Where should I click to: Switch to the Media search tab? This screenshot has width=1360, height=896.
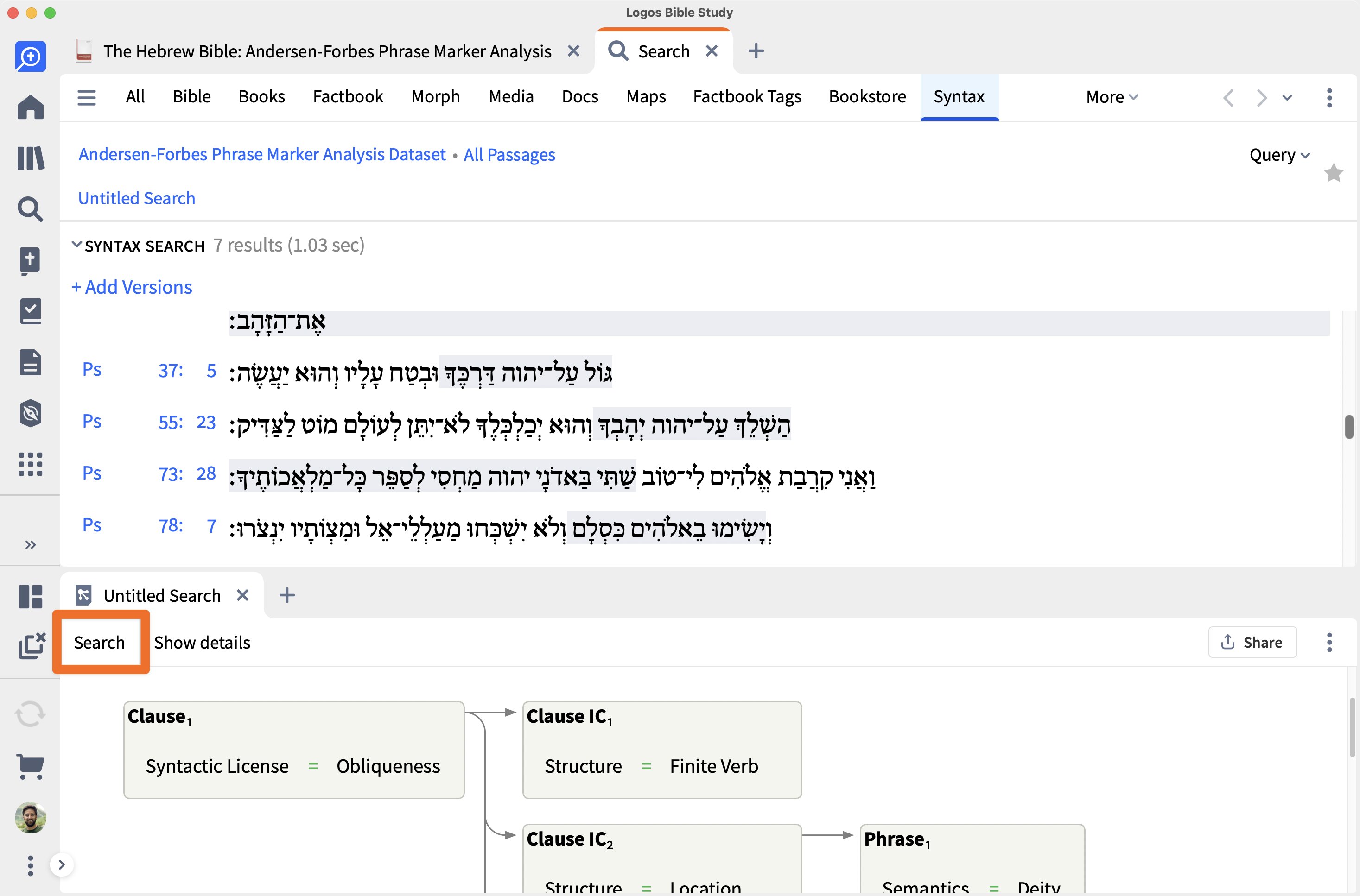tap(511, 96)
